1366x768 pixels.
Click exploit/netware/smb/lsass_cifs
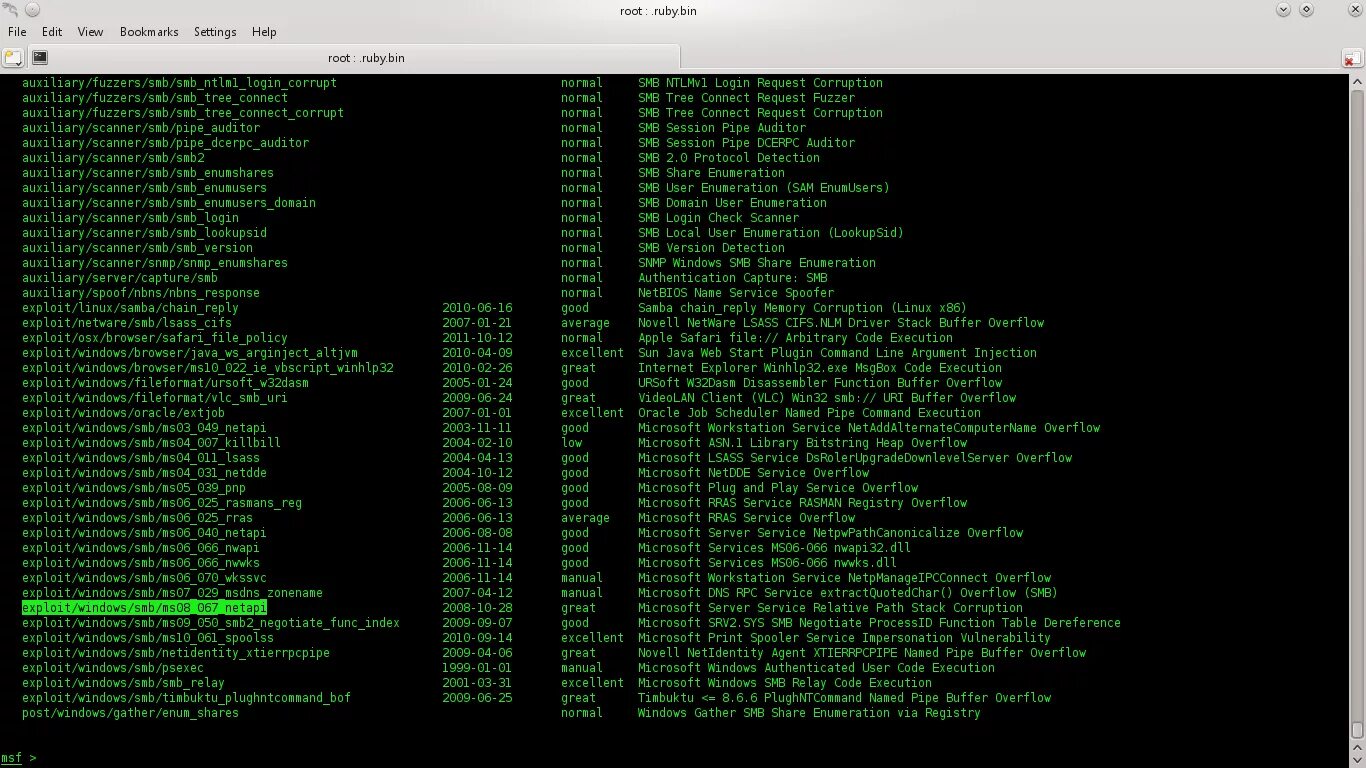127,323
